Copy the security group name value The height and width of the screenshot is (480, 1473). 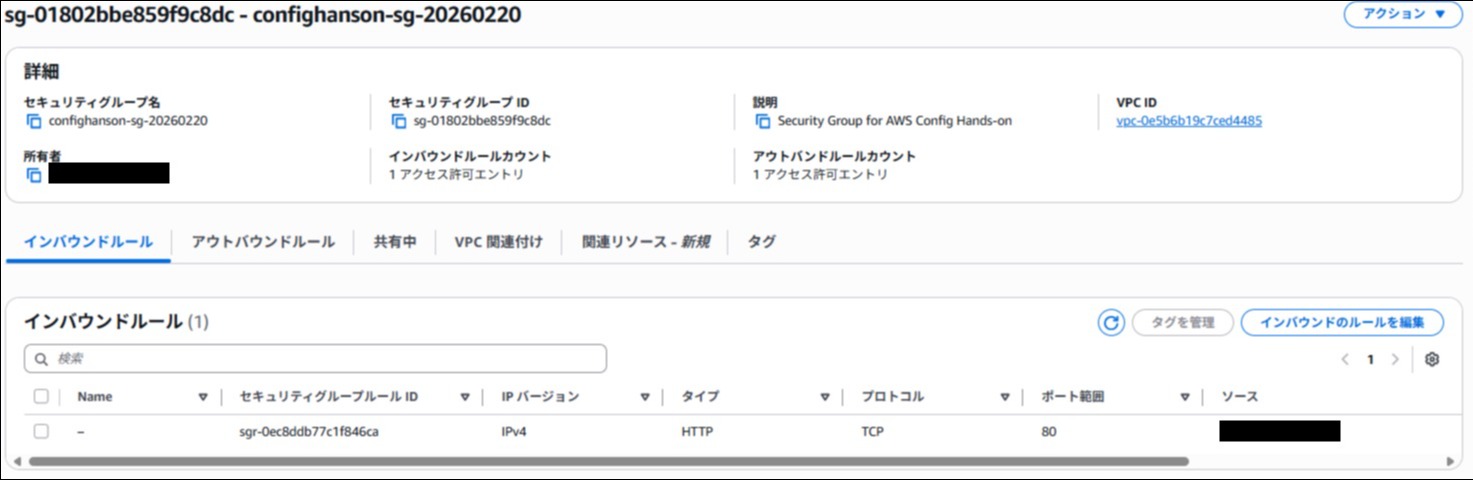[x=35, y=121]
